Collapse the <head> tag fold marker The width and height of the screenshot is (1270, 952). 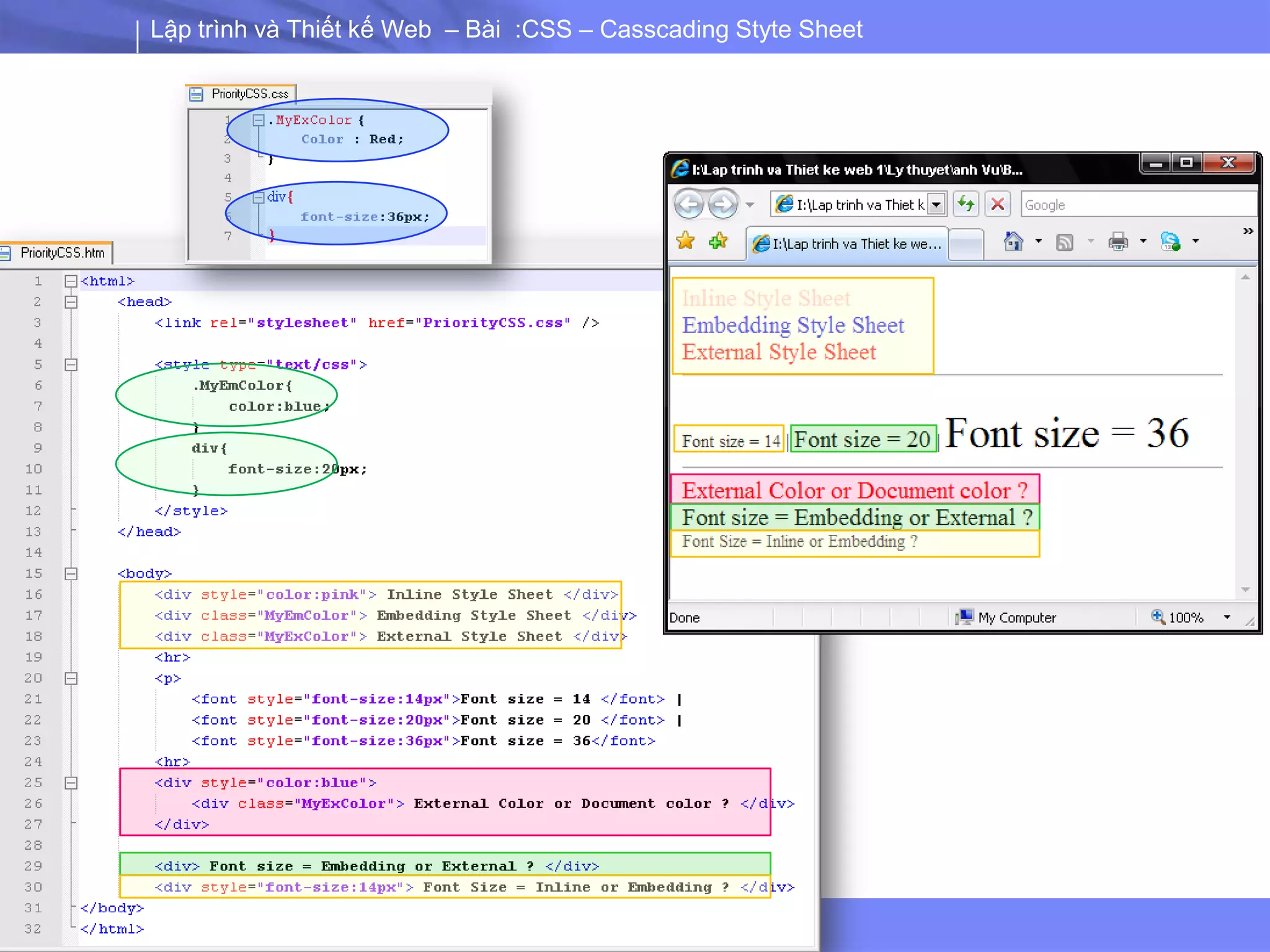pyautogui.click(x=71, y=302)
